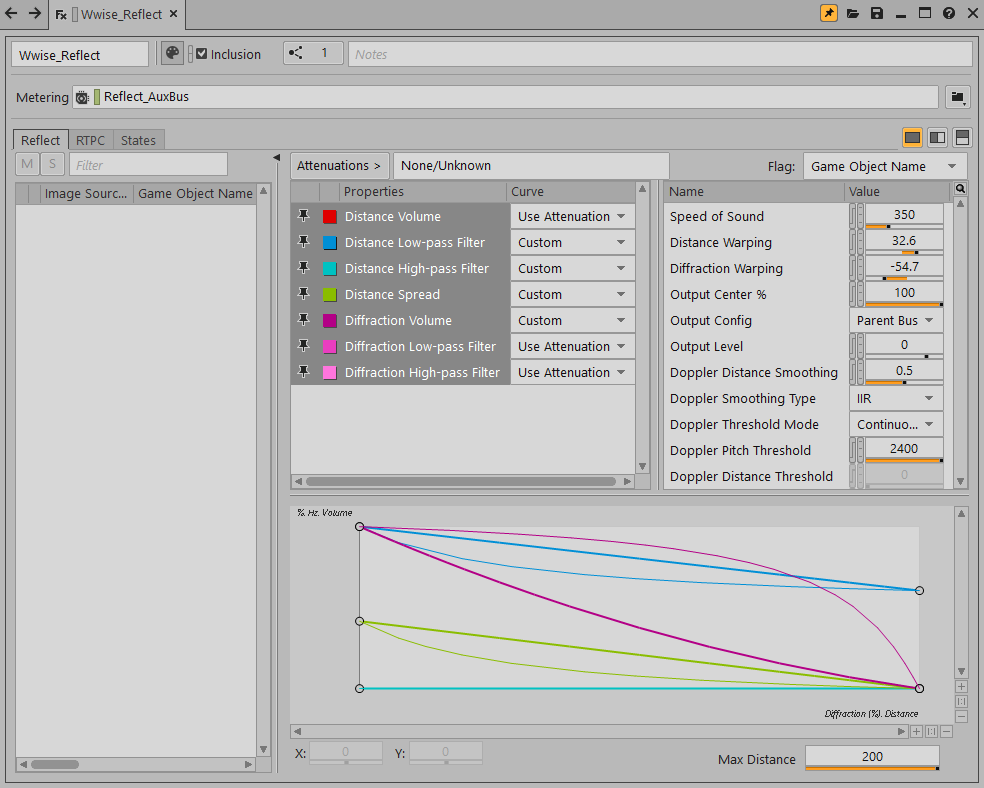The image size is (984, 788).
Task: Toggle the Mute M button
Action: 27,165
